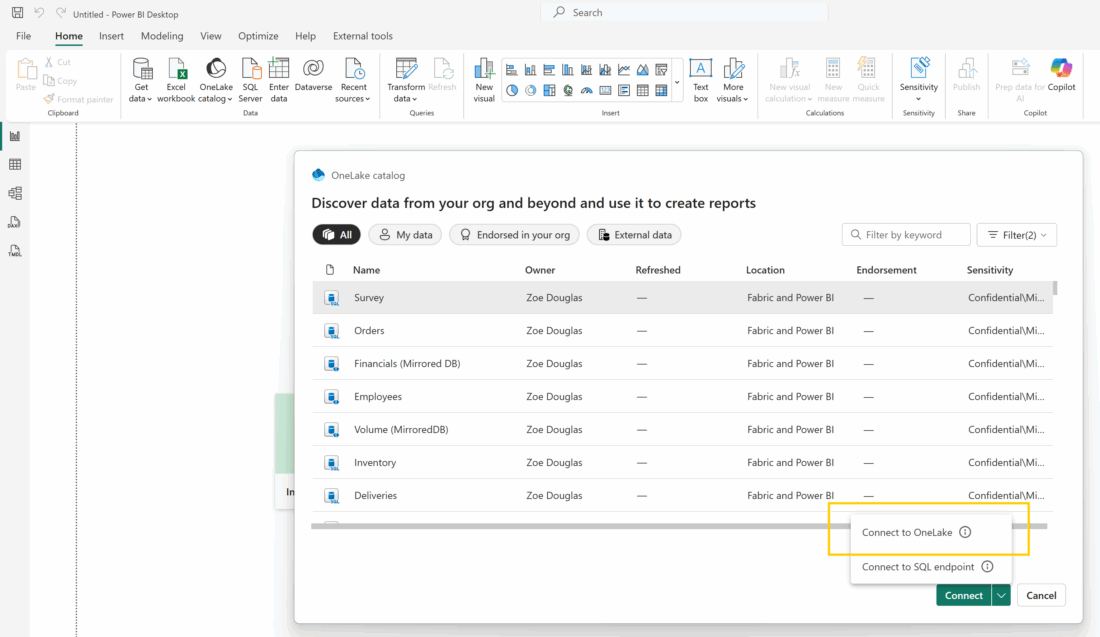
Task: Open the File menu
Action: coord(23,36)
